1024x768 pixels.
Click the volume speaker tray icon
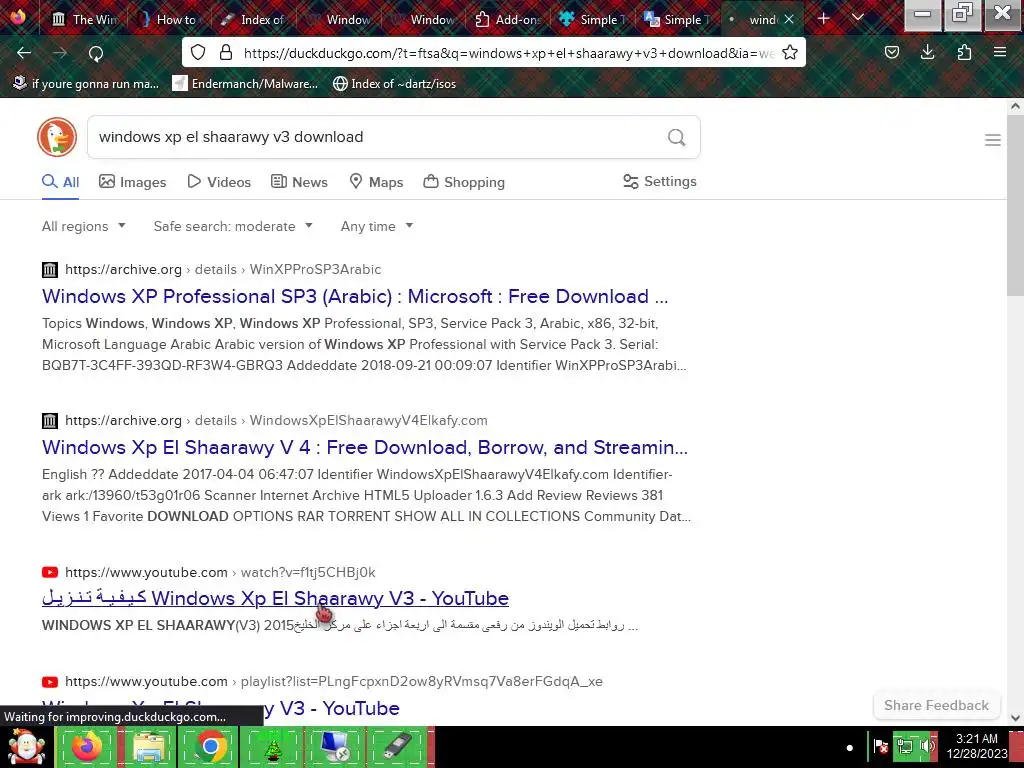coord(927,746)
